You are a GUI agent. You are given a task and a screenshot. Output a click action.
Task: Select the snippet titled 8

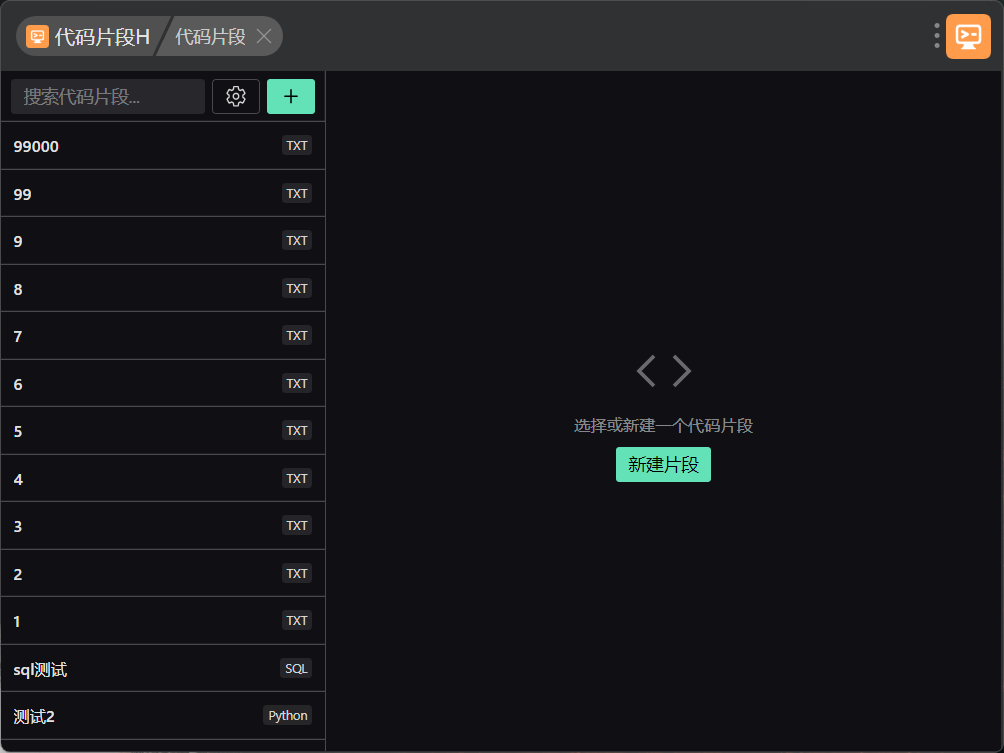coord(163,288)
